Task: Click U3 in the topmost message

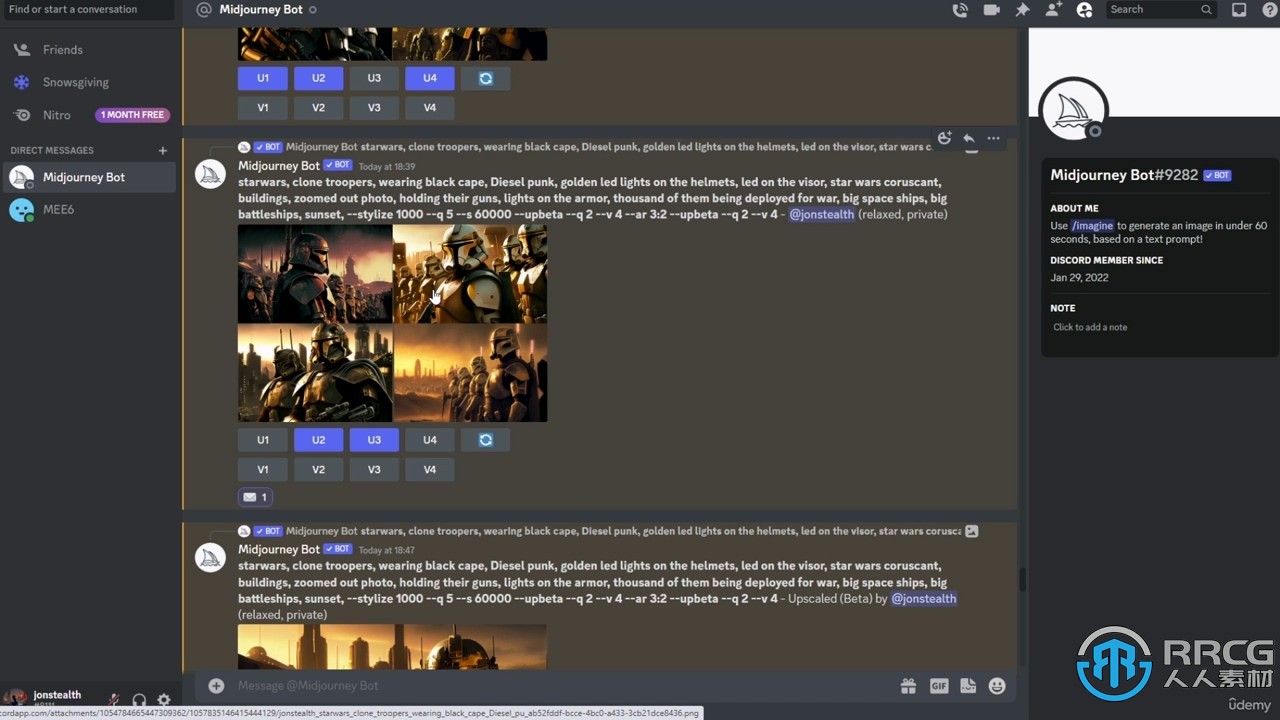Action: click(374, 78)
